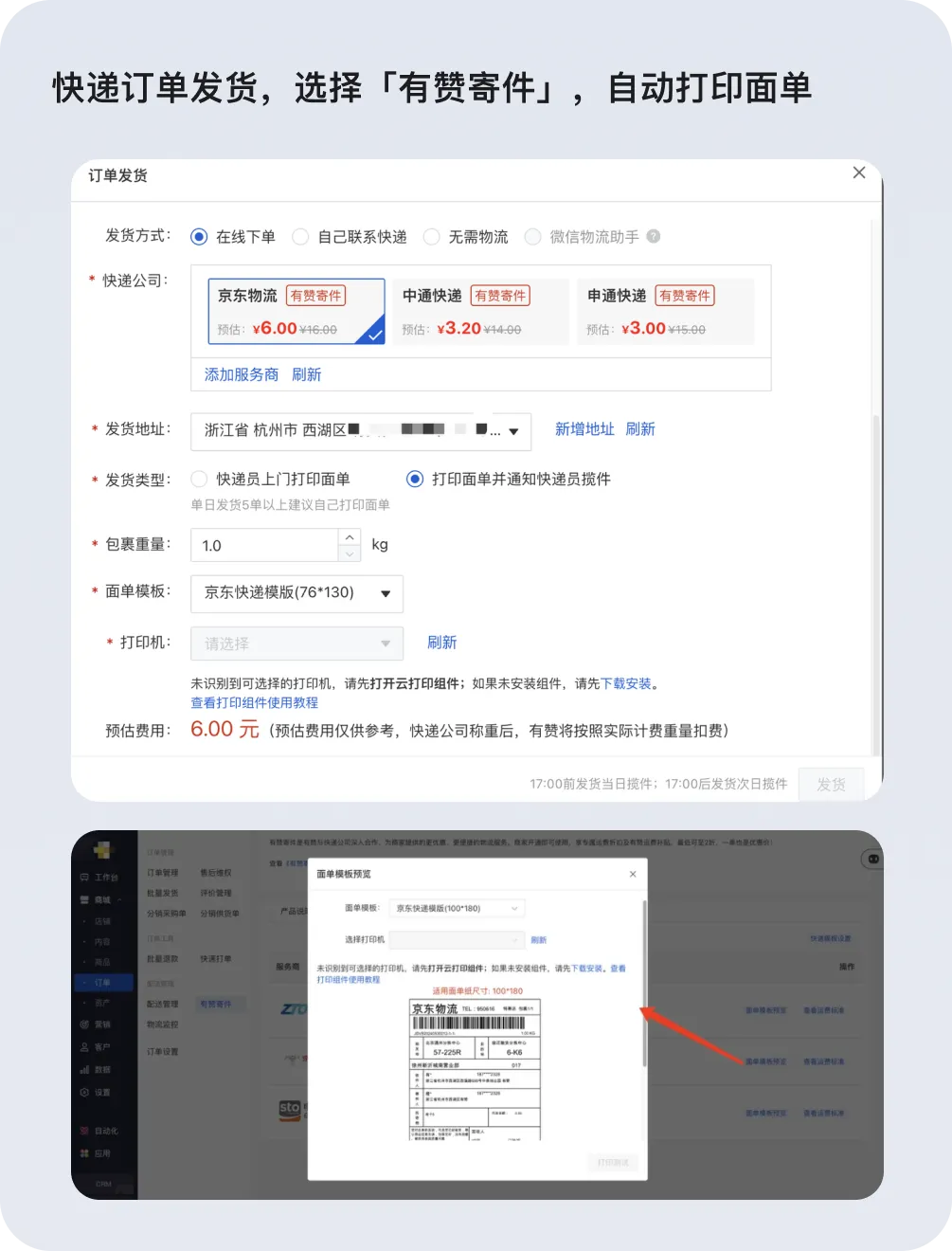The height and width of the screenshot is (1251, 952).
Task: Open 售后维权 submenu item
Action: click(216, 873)
